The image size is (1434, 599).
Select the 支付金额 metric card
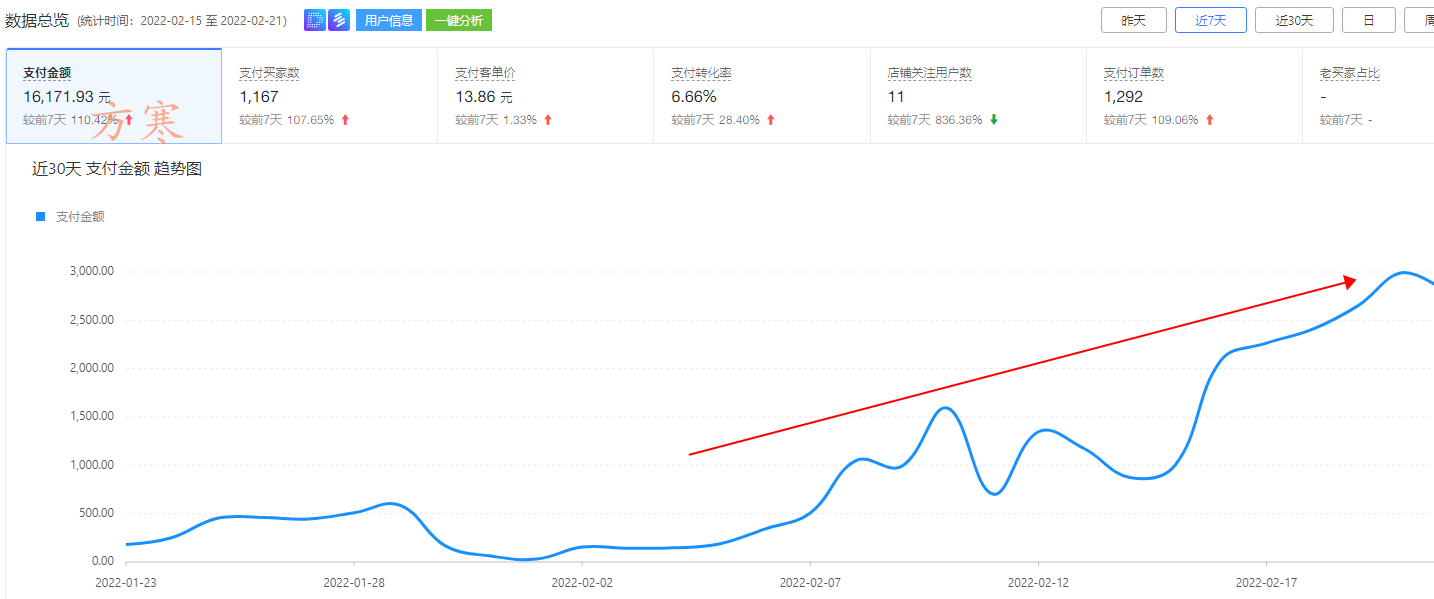[x=113, y=96]
